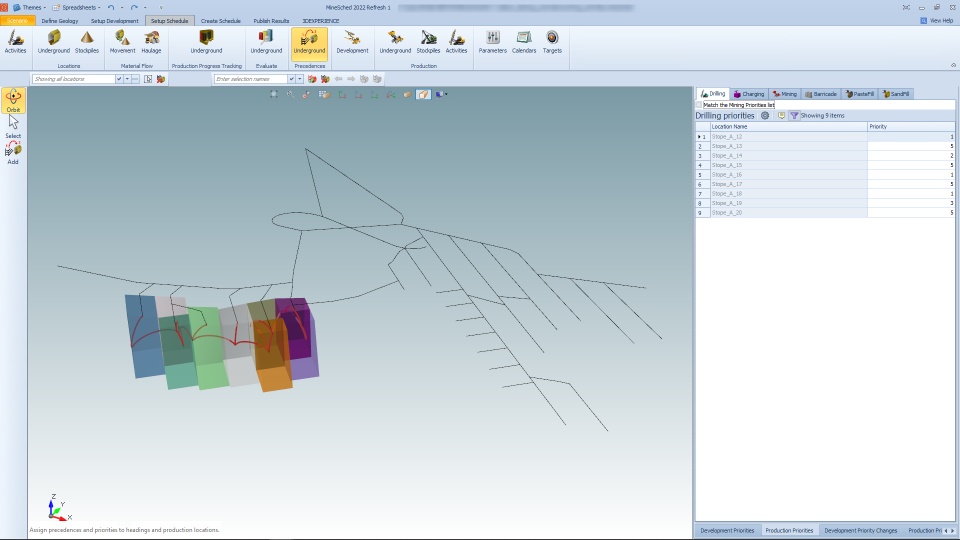Switch to the Mining priorities tab
This screenshot has width=960, height=540.
tap(785, 94)
